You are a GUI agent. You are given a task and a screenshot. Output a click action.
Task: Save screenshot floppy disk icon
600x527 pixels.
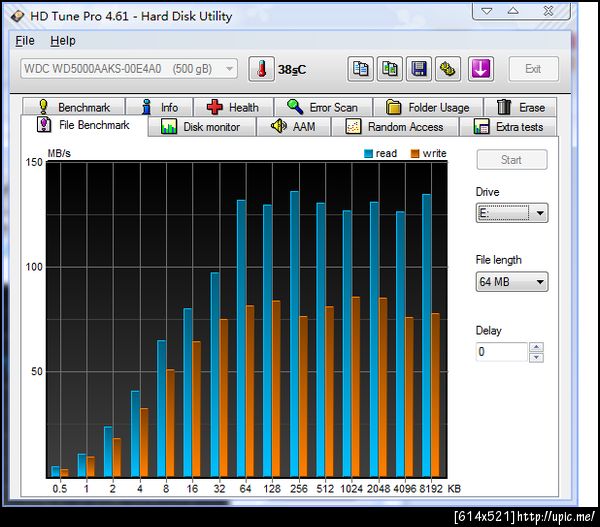click(x=419, y=69)
